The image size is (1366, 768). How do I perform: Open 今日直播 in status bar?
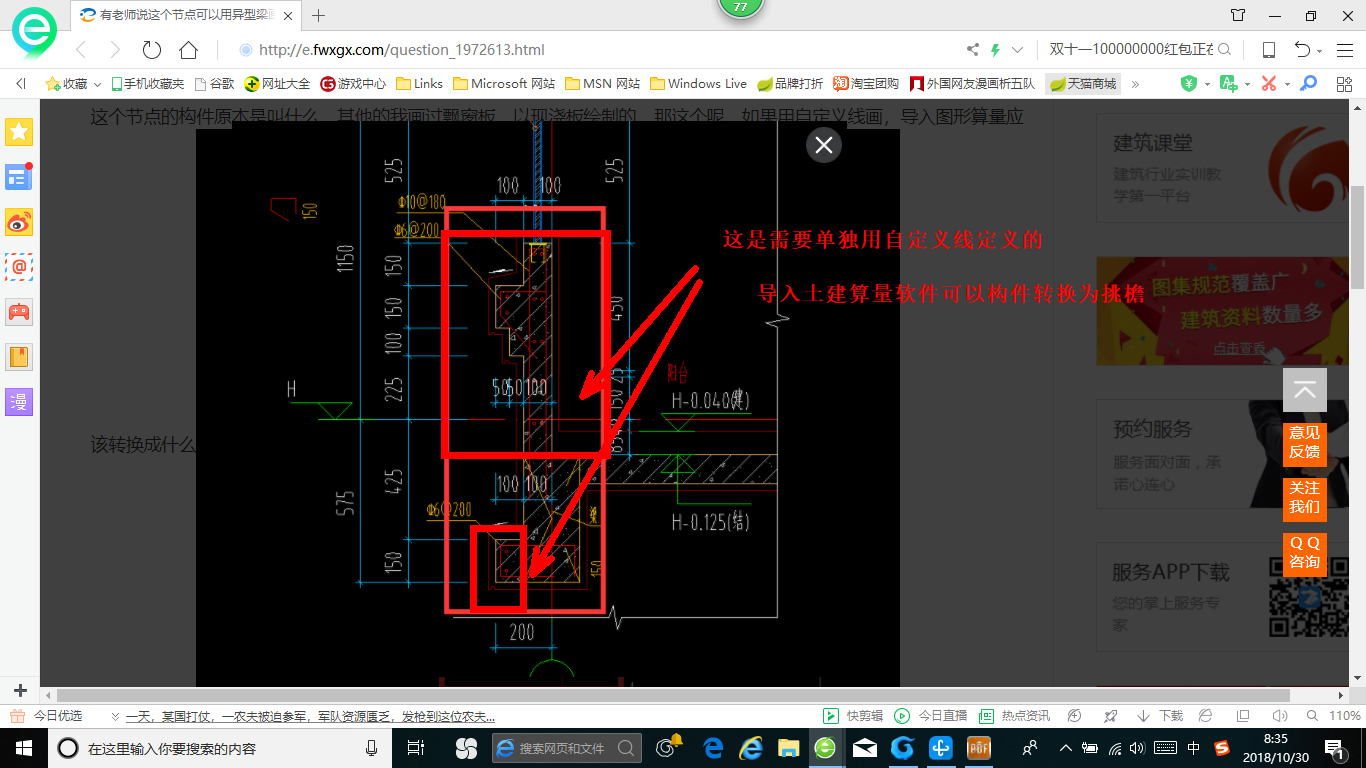point(931,716)
